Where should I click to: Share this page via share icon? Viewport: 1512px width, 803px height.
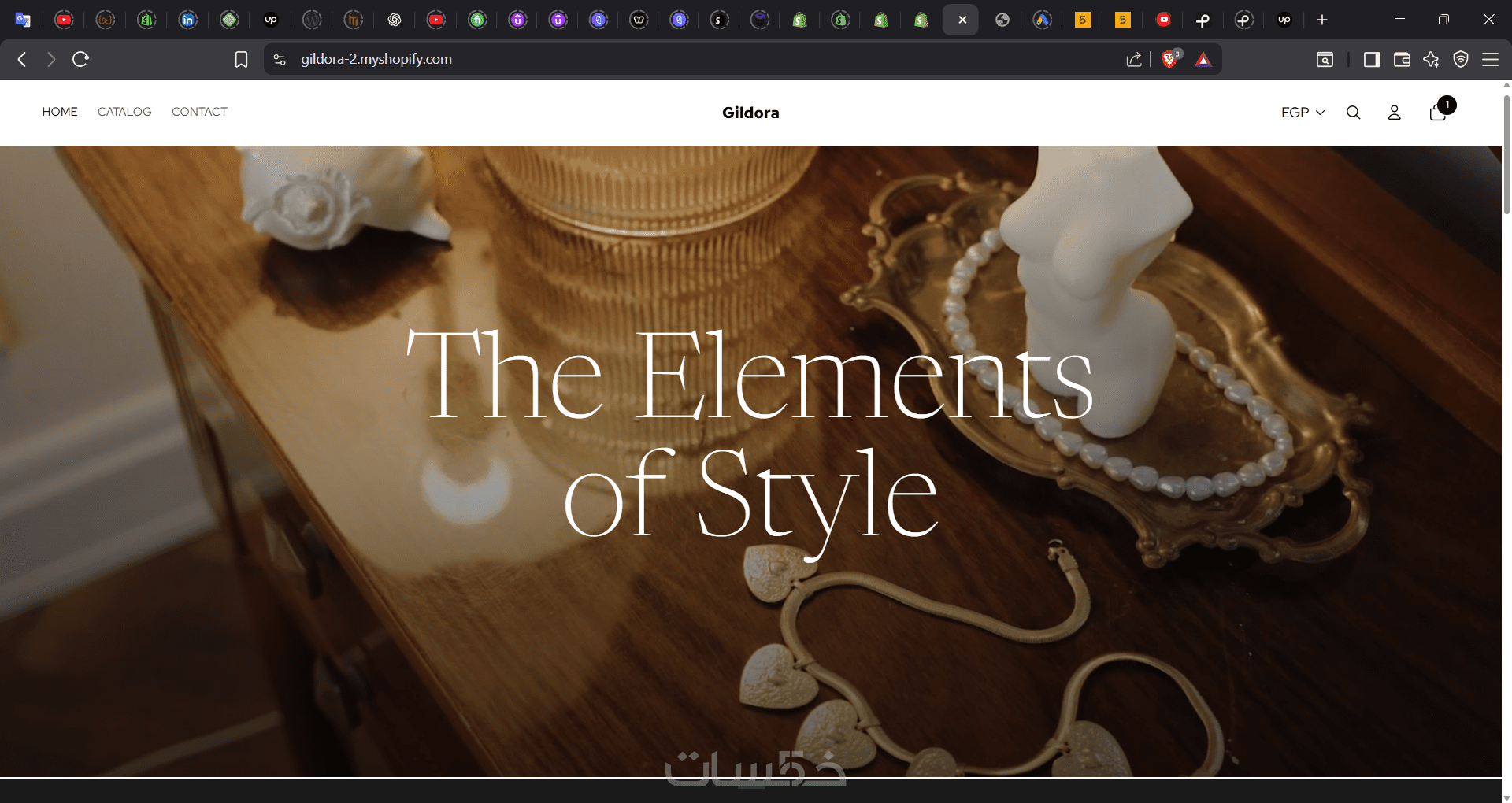pyautogui.click(x=1134, y=59)
